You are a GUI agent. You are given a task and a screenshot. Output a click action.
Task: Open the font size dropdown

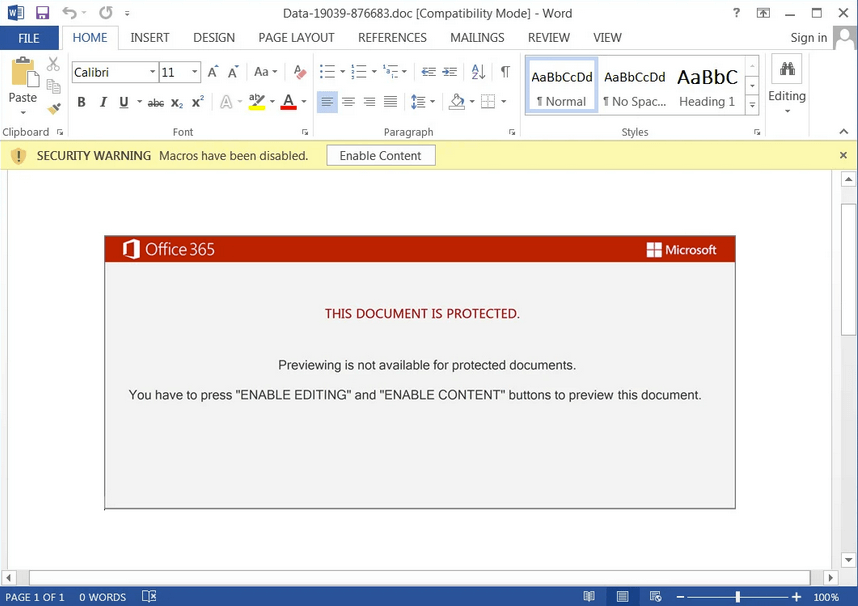click(x=195, y=72)
